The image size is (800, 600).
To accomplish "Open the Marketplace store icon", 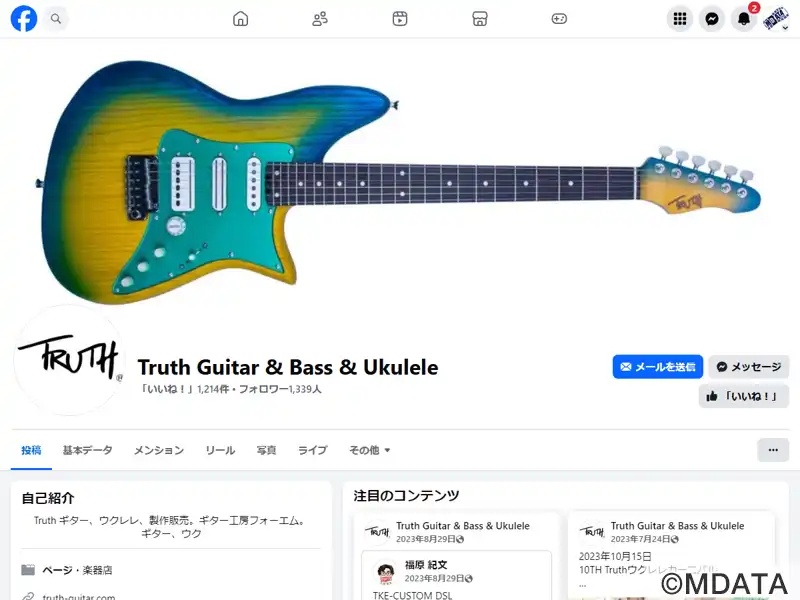I will point(480,19).
